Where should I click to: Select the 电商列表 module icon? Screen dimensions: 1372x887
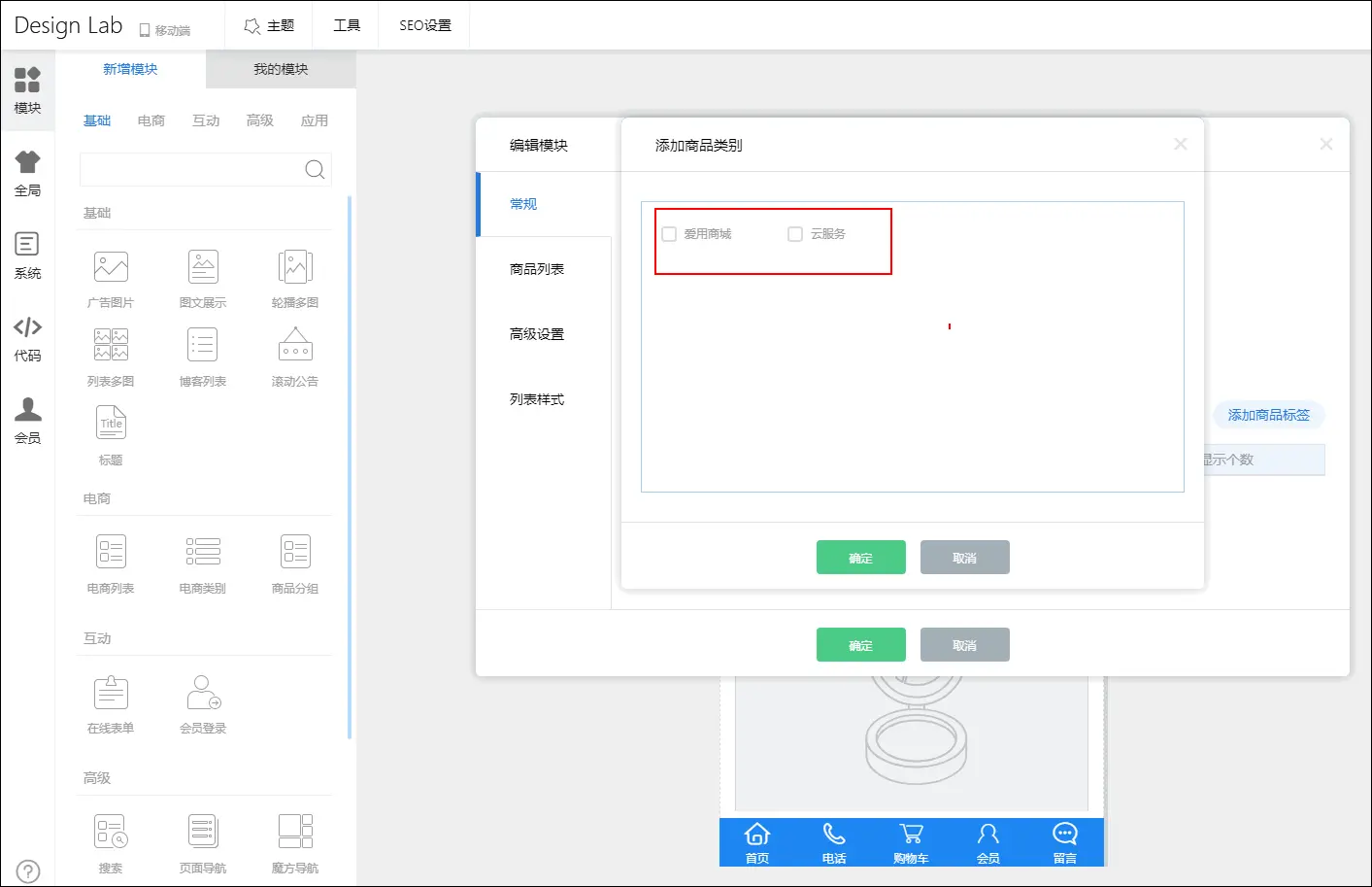[111, 552]
